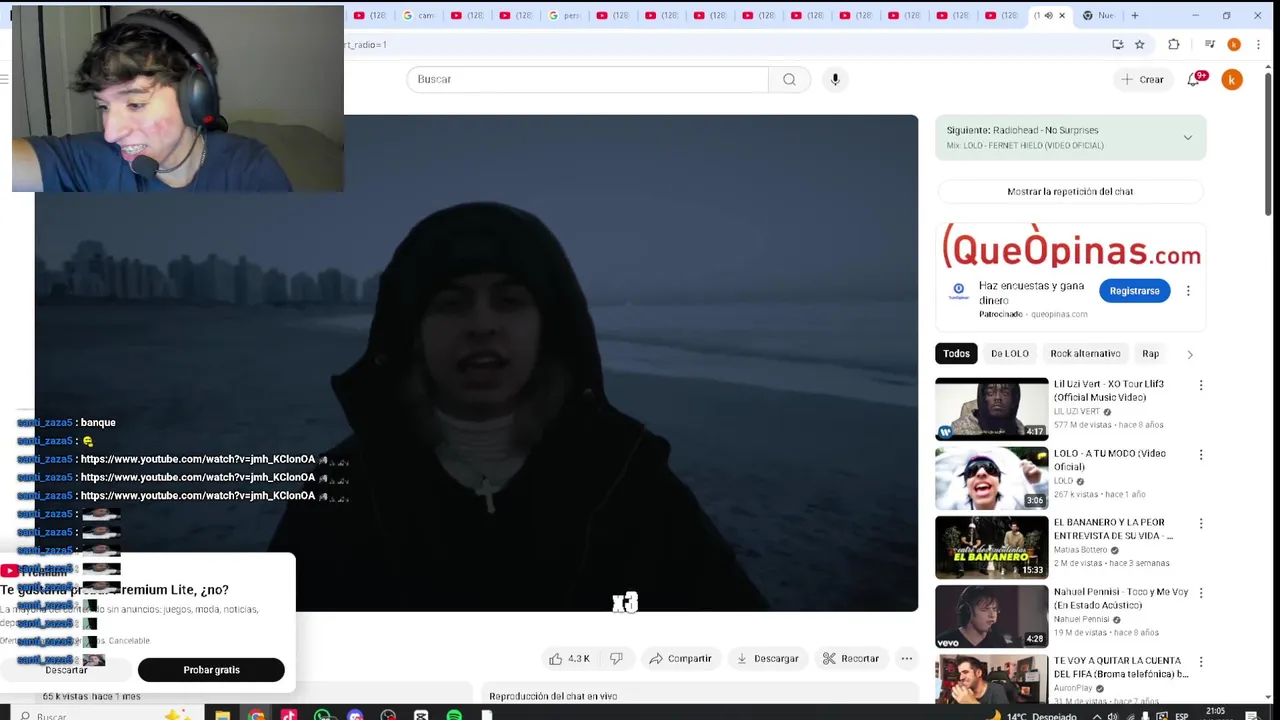Select the Todos filter chip

coord(956,353)
